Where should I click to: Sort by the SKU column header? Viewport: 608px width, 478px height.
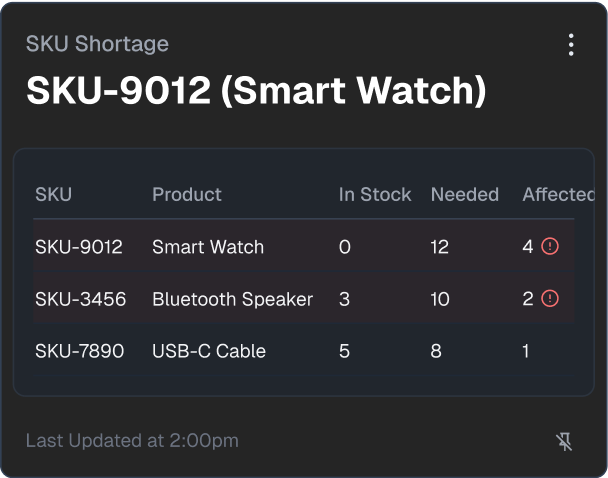tap(53, 194)
